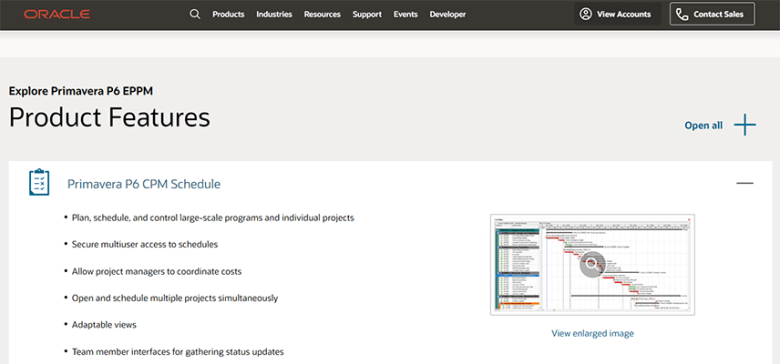Click bullet 'Secure multiuser access to schedules'
This screenshot has height=364, width=780.
pyautogui.click(x=145, y=245)
